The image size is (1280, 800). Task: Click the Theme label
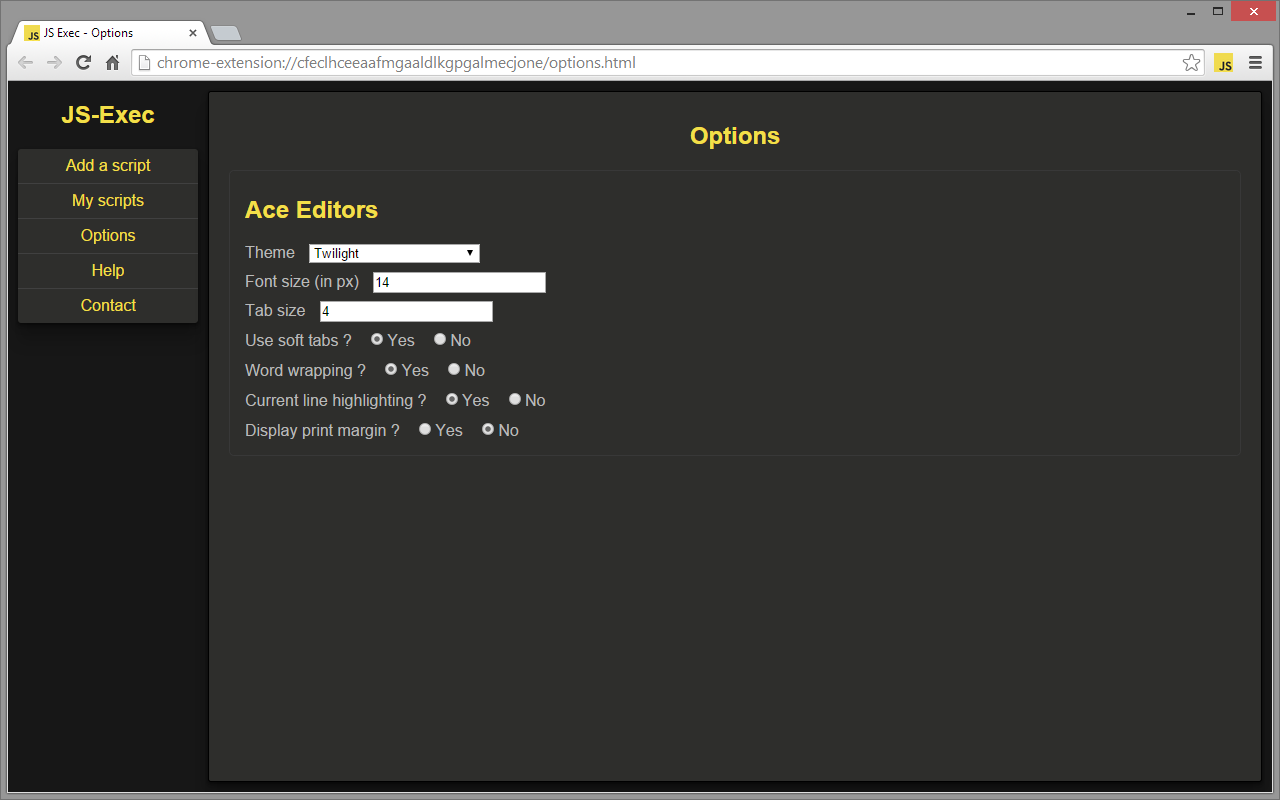coord(270,253)
